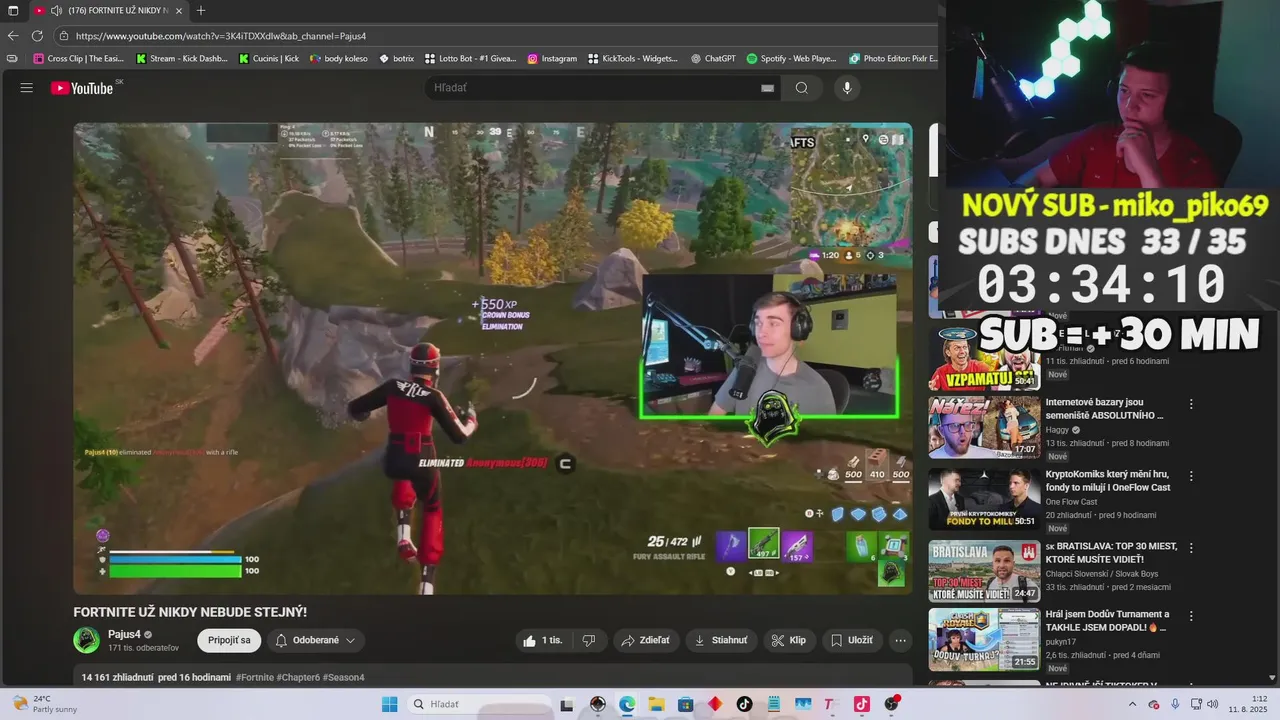Click page scrollbar down arrow
This screenshot has height=720, width=1280.
tap(1272, 677)
